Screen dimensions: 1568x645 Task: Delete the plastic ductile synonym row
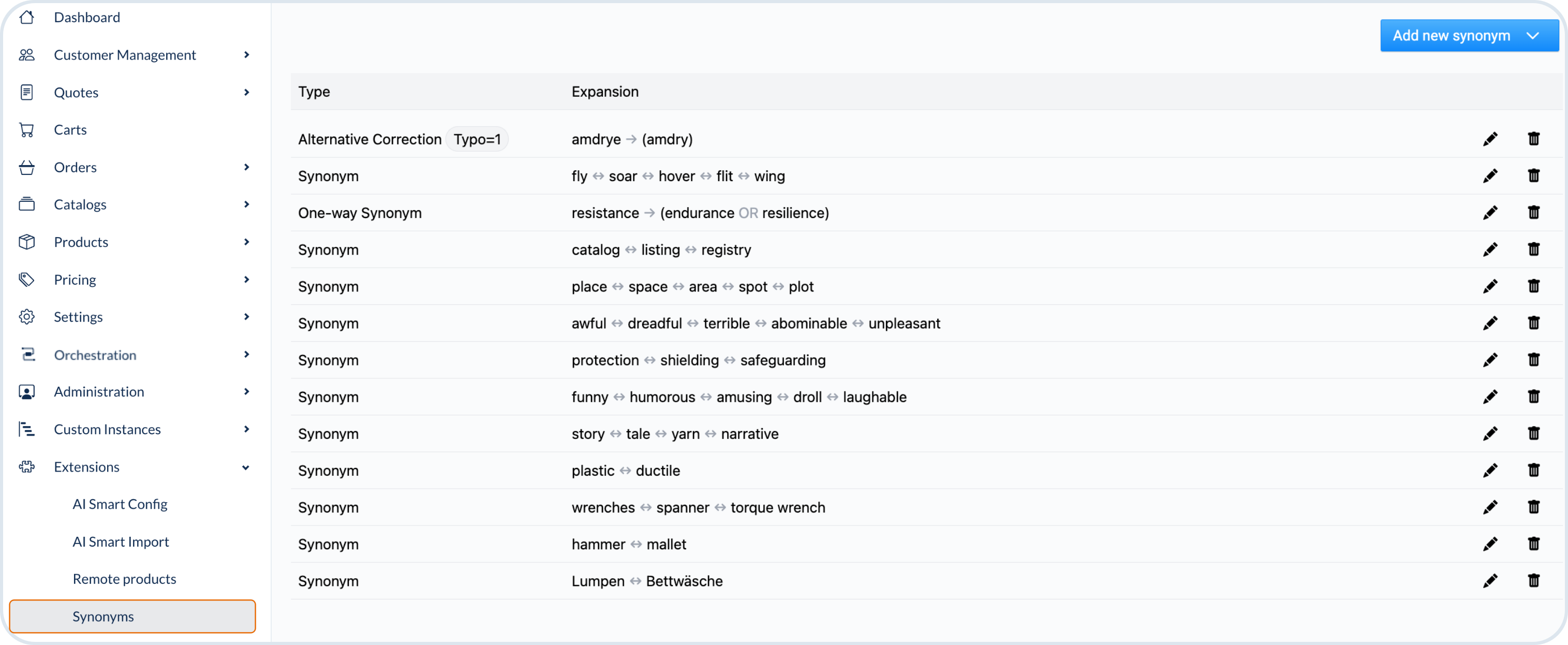click(x=1533, y=471)
